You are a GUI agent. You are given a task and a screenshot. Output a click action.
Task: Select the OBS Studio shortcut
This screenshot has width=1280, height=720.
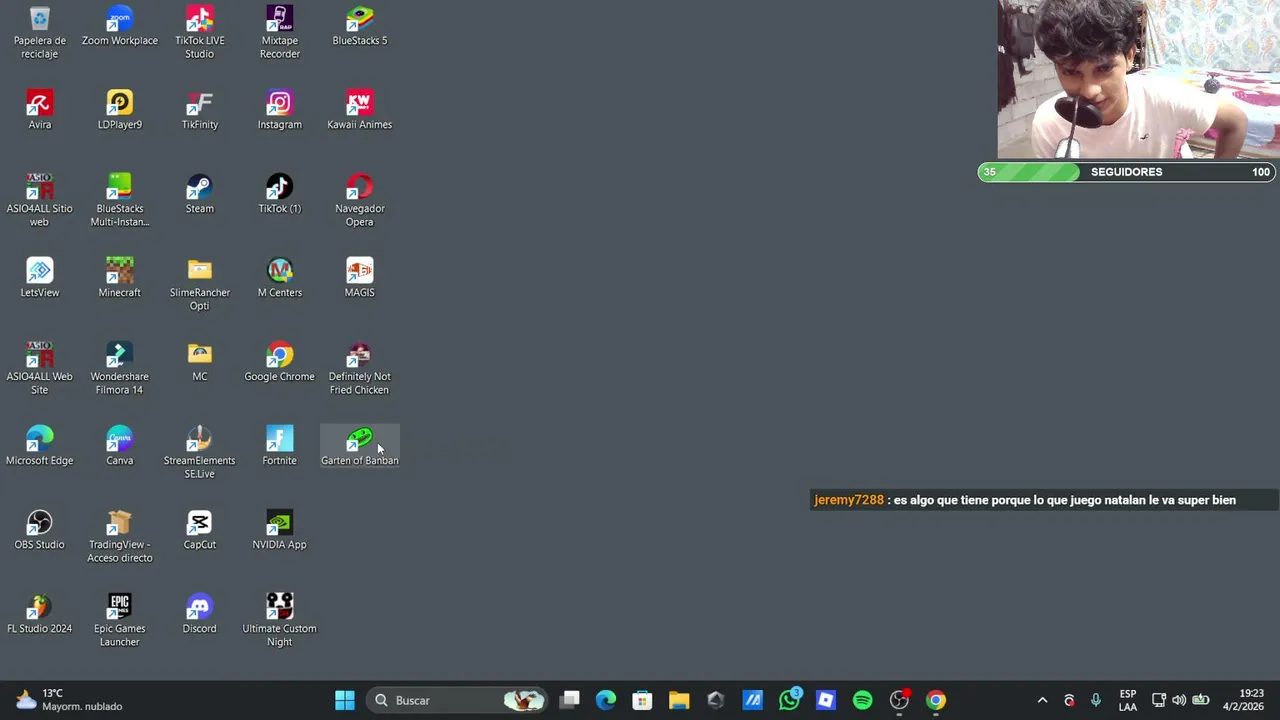(40, 530)
